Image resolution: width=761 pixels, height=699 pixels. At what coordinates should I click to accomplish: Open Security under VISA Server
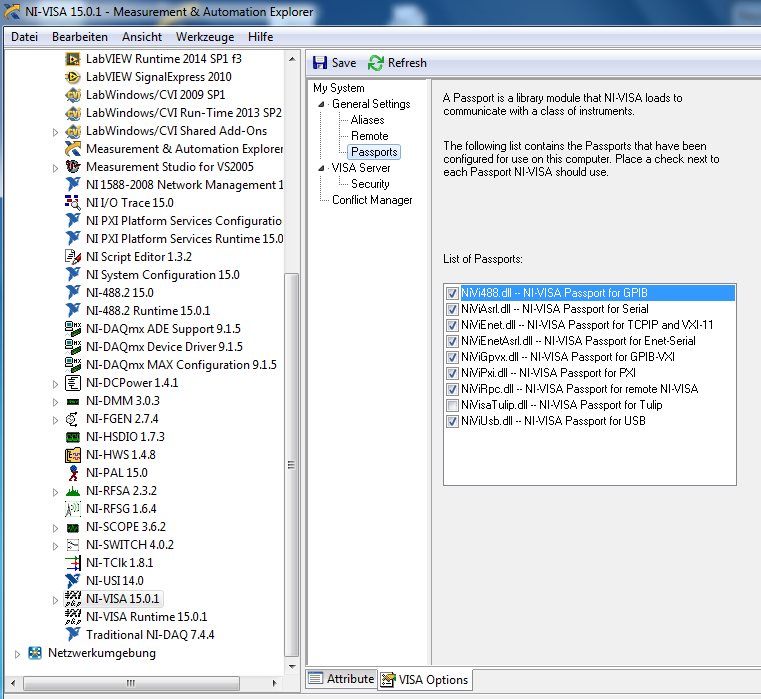(x=370, y=184)
